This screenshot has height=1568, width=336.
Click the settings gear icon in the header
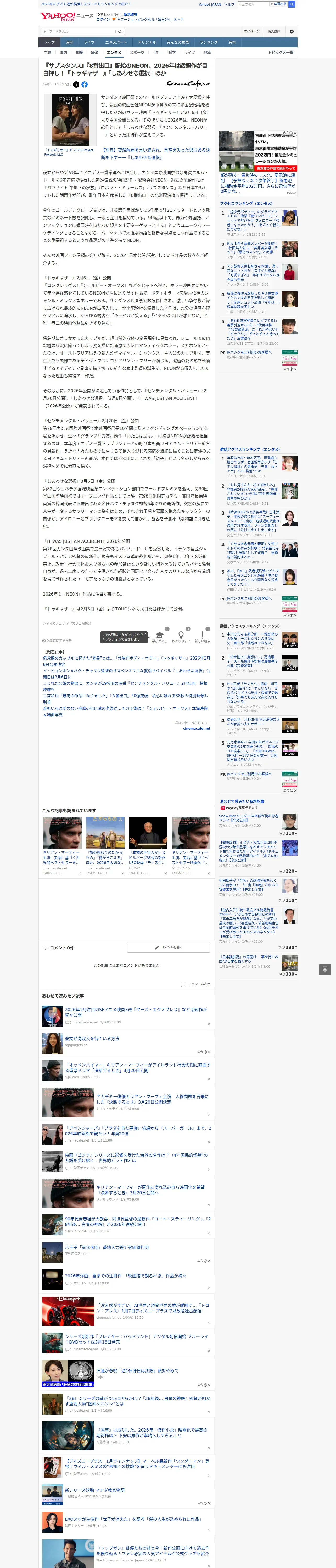pos(292,32)
